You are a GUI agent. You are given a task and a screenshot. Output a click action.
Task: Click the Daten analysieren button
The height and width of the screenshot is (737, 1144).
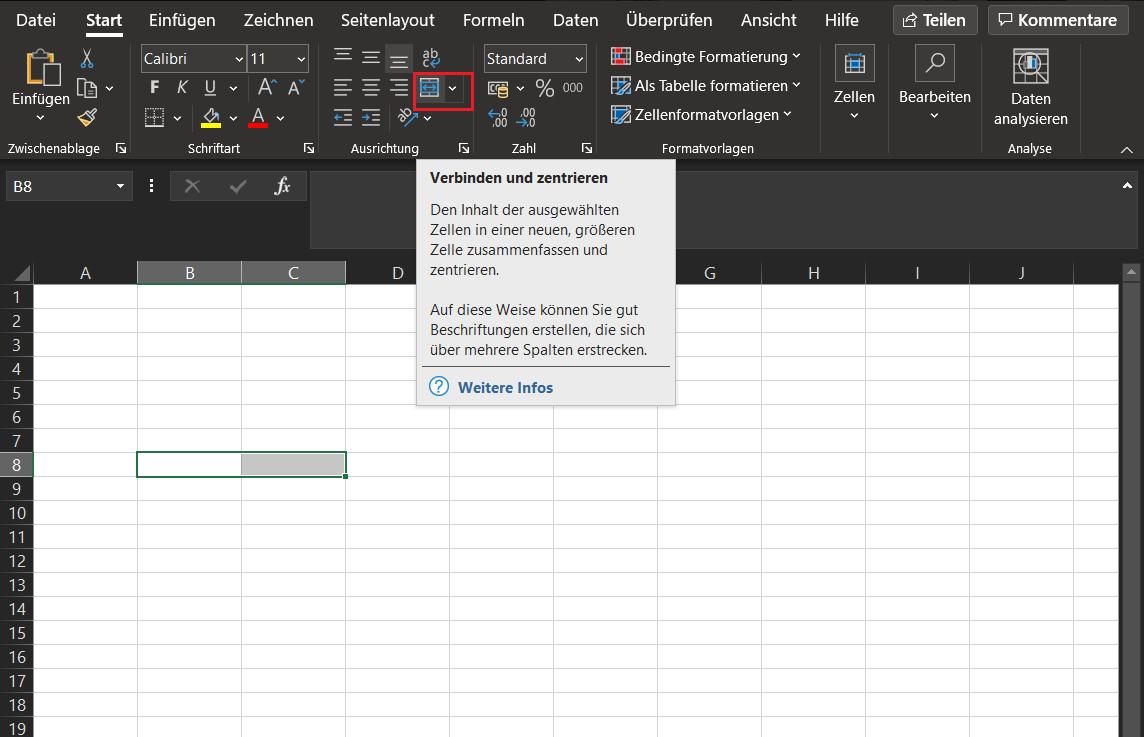point(1030,87)
